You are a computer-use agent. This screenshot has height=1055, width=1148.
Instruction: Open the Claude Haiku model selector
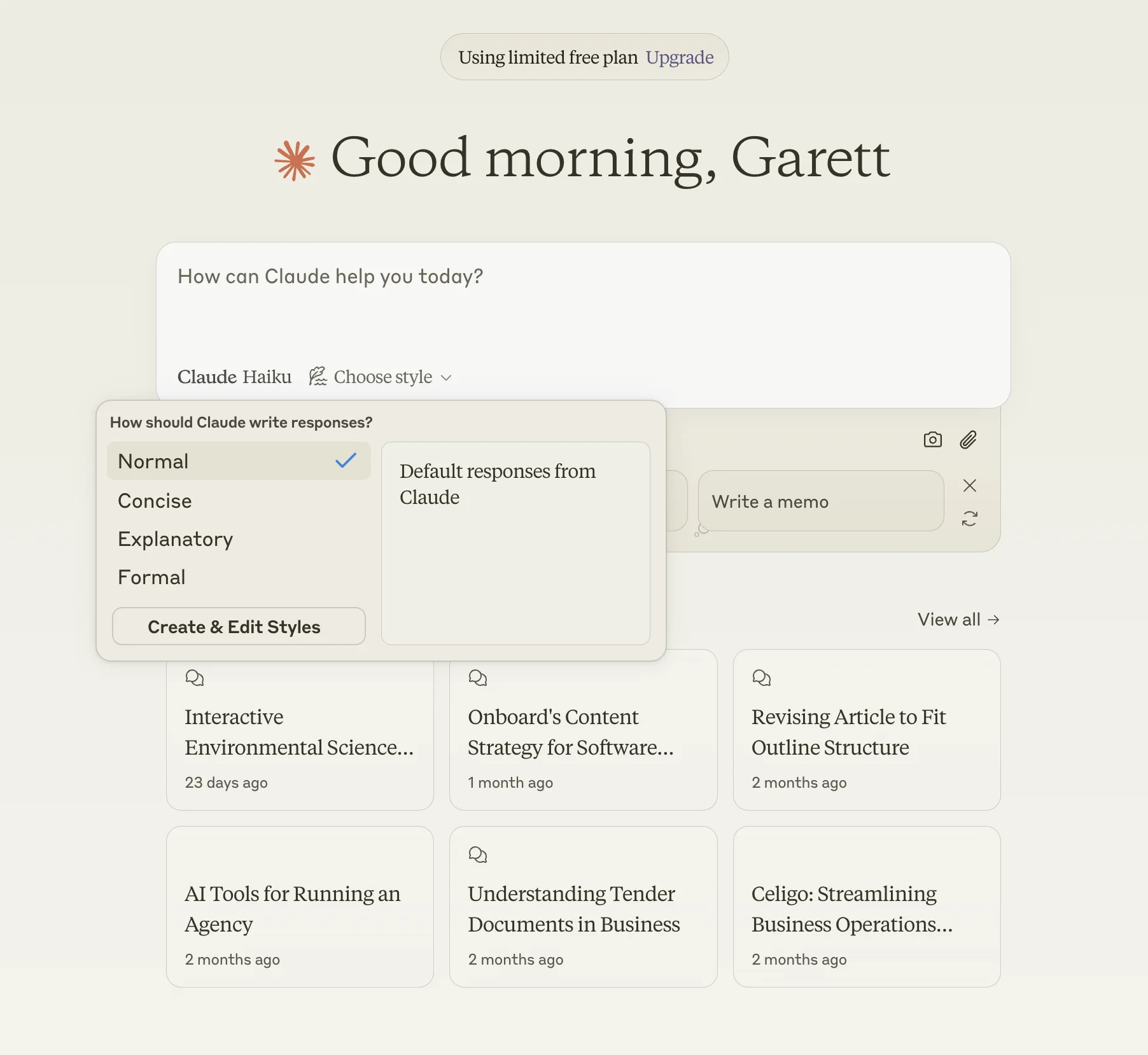pyautogui.click(x=234, y=377)
